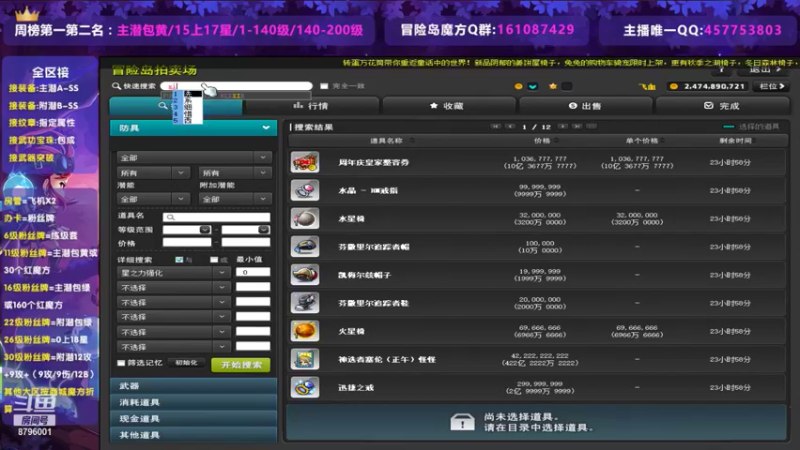Viewport: 800px width, 450px height.
Task: Open the 不选择 dropdown directly below 星之力强化
Action: [173, 288]
